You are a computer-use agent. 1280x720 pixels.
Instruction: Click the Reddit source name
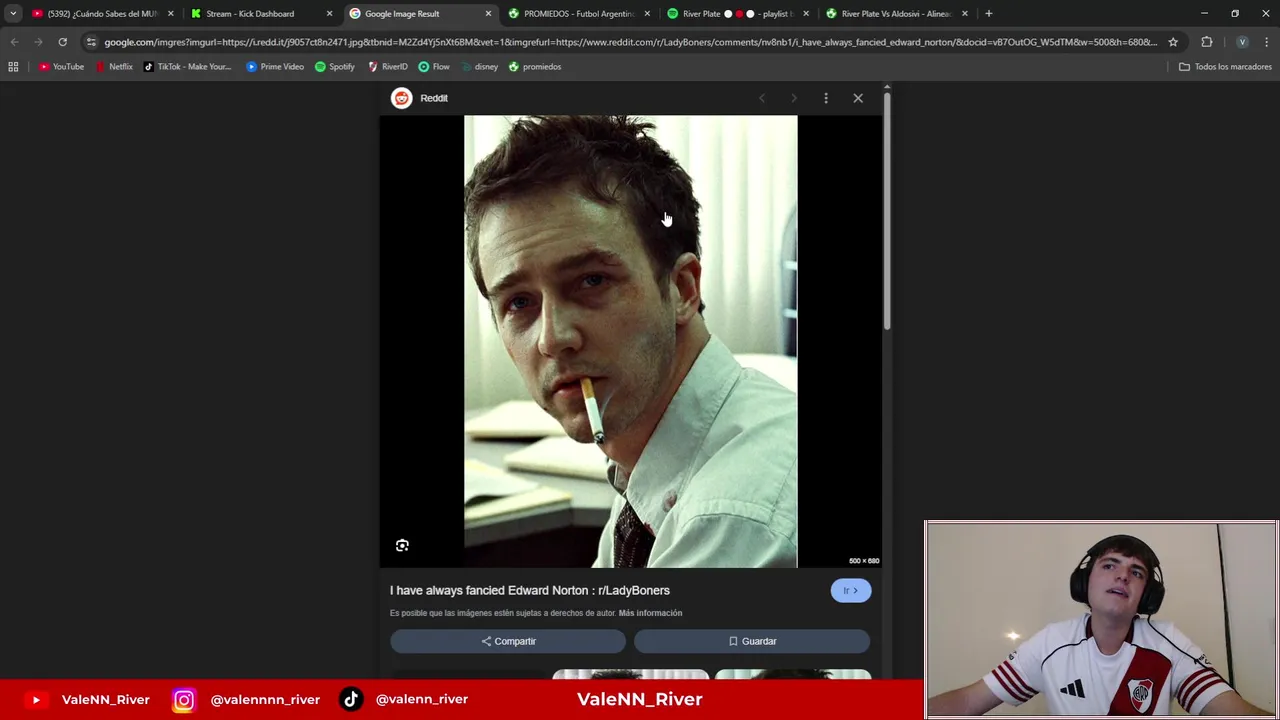click(x=434, y=98)
